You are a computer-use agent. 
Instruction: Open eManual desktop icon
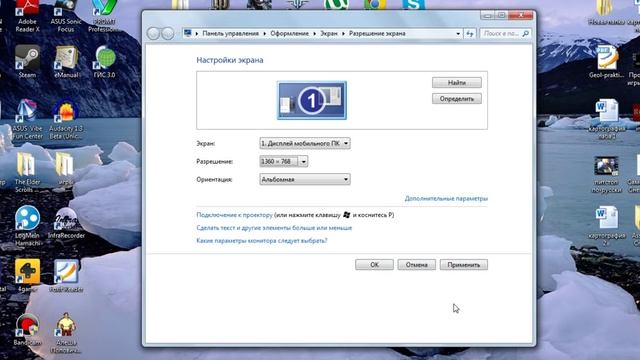pos(66,61)
